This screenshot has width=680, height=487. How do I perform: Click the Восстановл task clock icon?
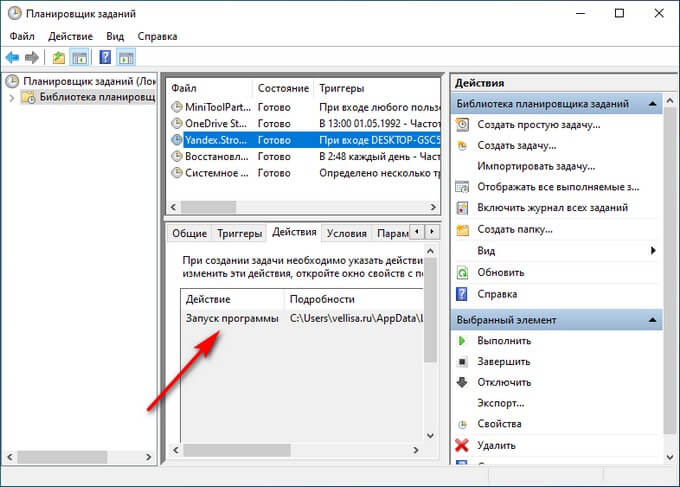tap(177, 156)
